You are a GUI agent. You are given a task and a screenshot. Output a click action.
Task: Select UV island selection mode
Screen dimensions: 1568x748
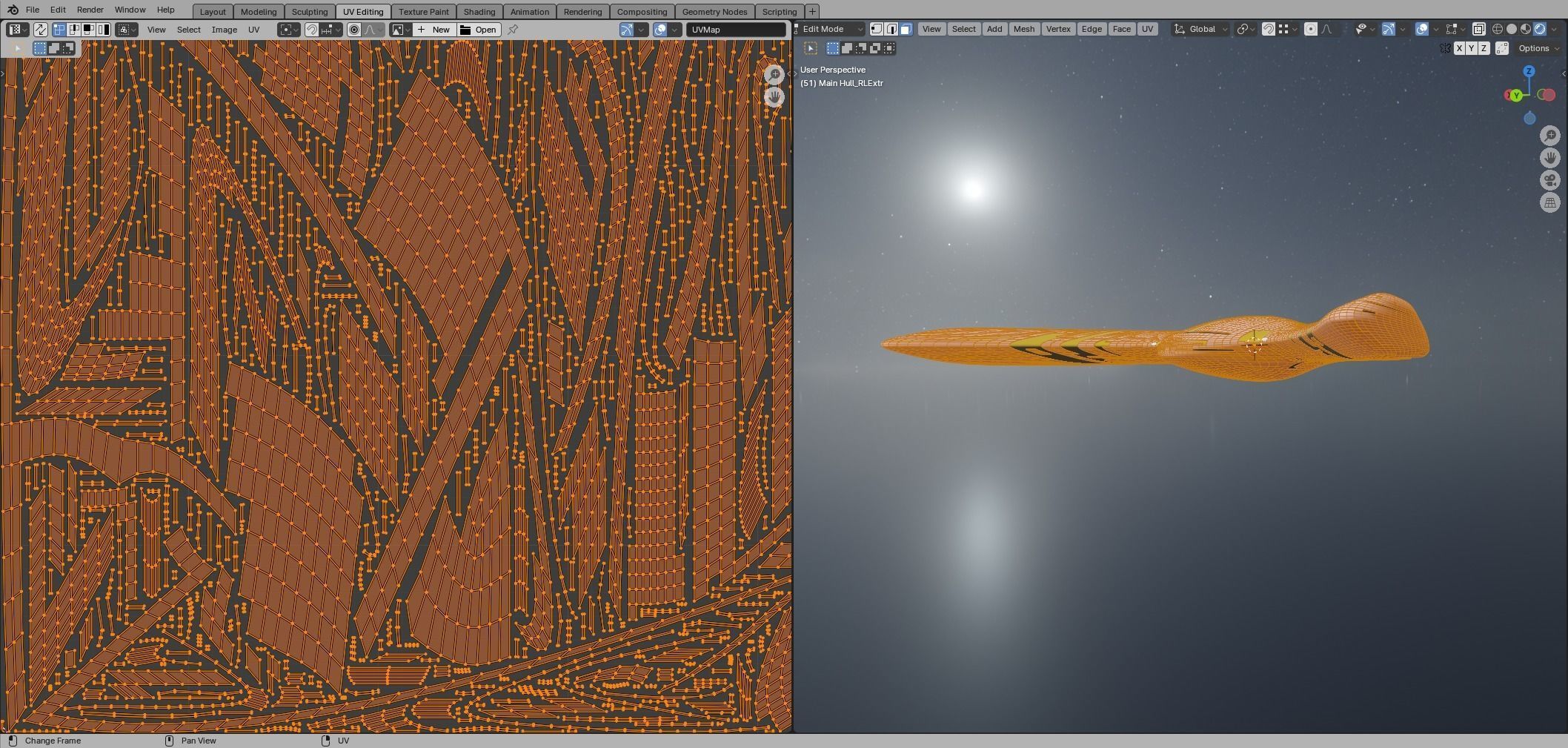(x=103, y=30)
